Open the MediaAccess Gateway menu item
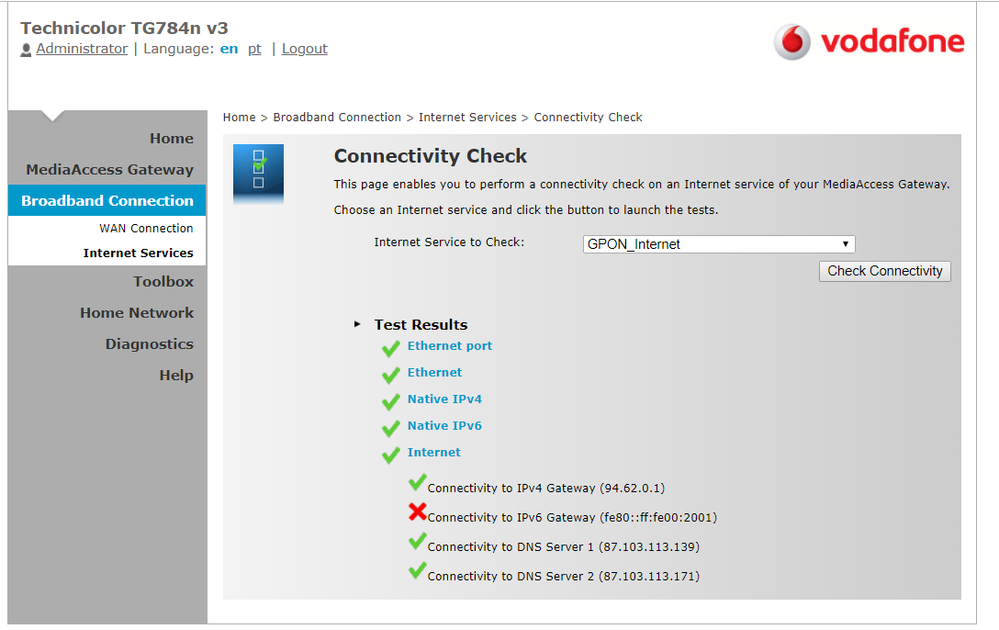The height and width of the screenshot is (630, 999). tap(110, 170)
